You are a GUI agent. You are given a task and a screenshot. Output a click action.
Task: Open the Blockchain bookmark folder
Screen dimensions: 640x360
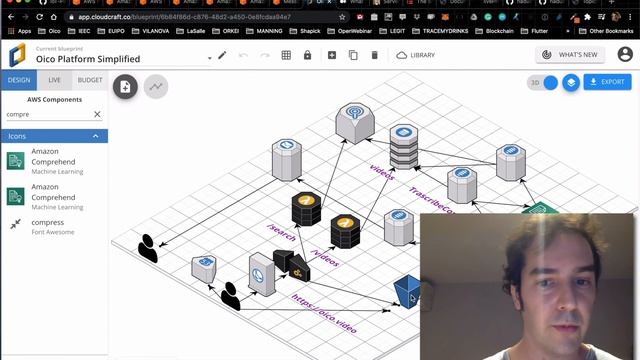pos(494,31)
